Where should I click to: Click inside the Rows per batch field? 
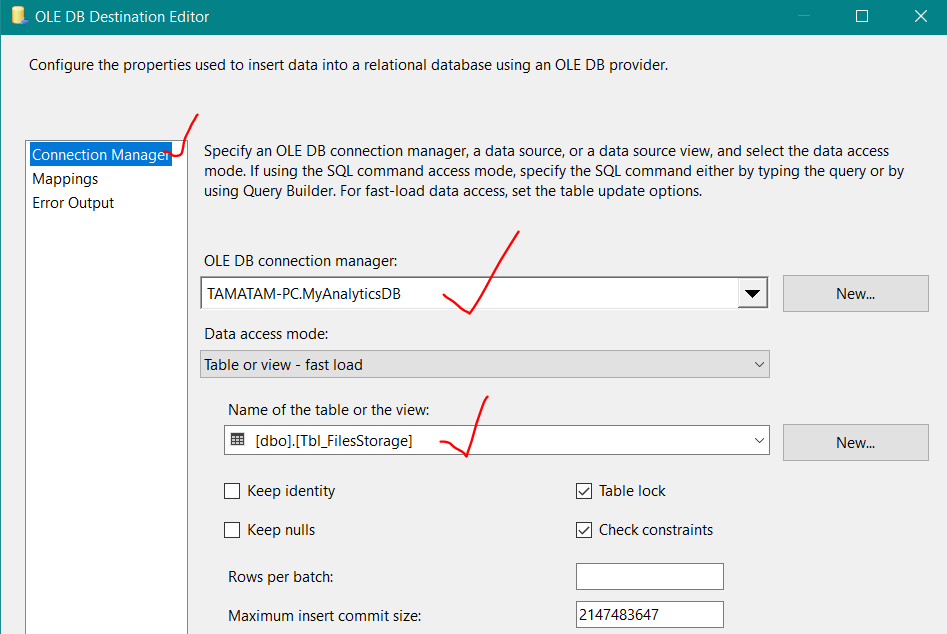[649, 576]
